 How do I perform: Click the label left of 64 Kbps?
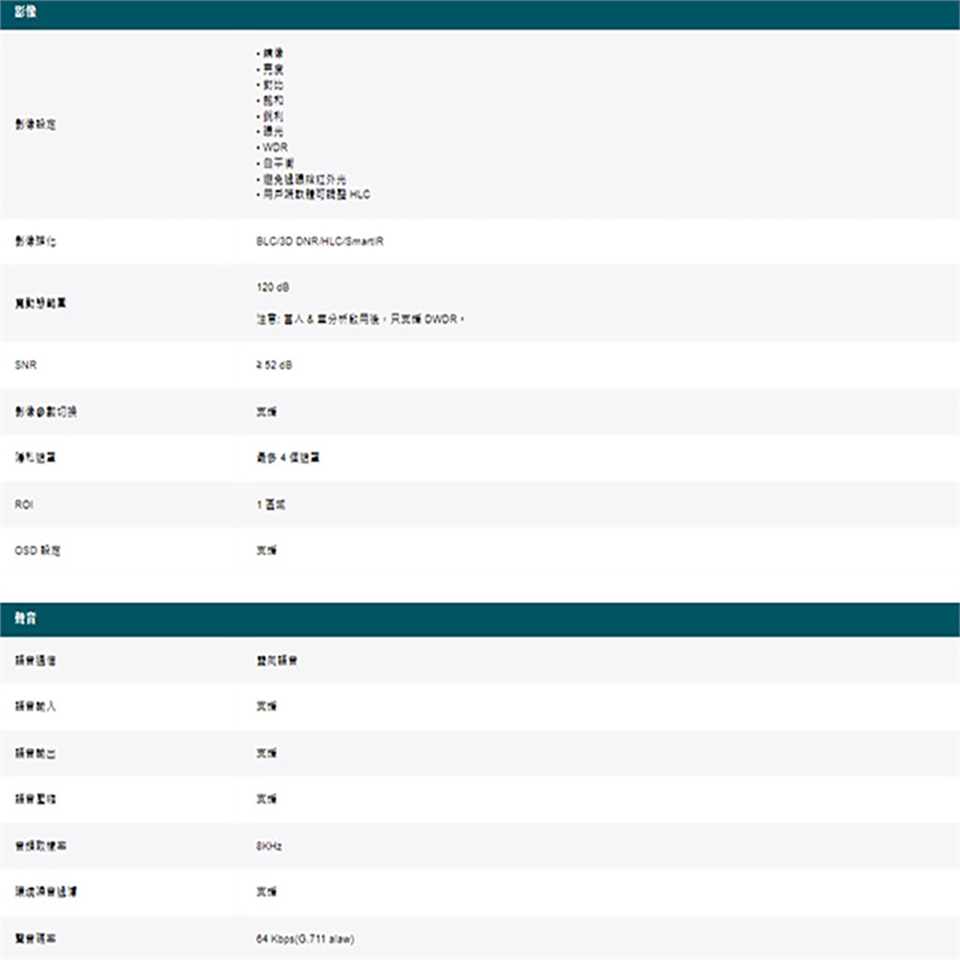click(36, 939)
